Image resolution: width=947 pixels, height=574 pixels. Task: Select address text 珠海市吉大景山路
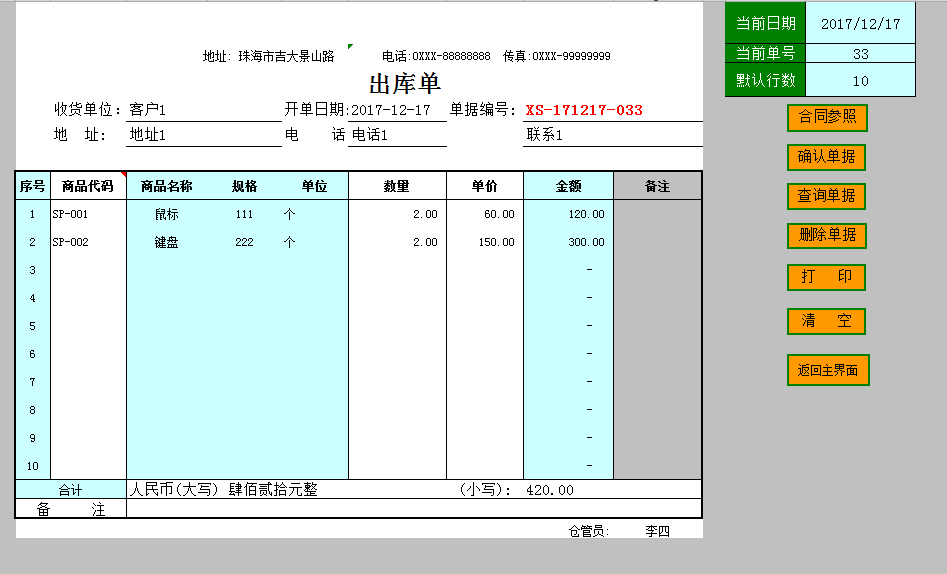pyautogui.click(x=286, y=56)
